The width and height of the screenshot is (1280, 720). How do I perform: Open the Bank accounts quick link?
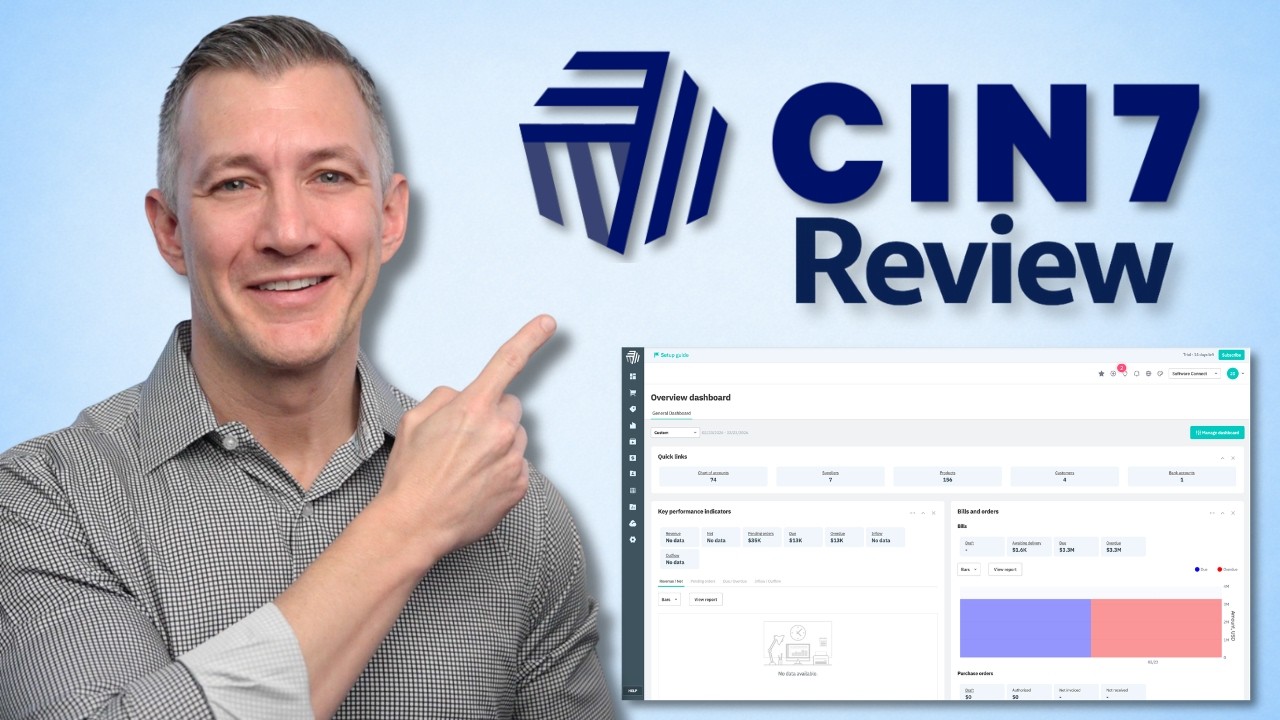tap(1182, 476)
